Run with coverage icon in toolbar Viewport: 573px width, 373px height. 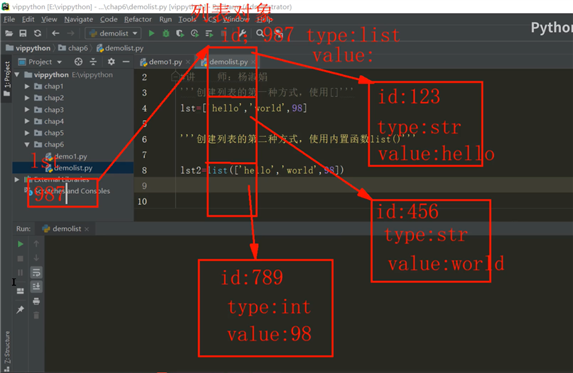180,34
